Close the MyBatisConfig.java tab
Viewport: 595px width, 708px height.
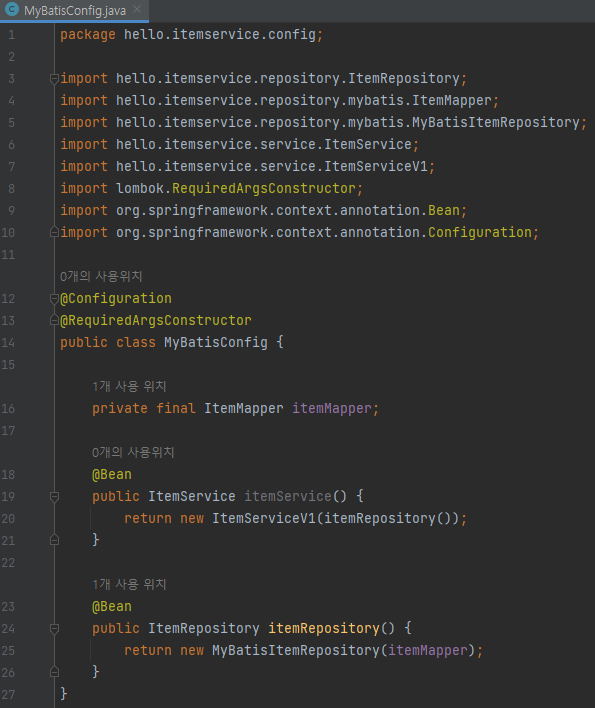coord(137,9)
